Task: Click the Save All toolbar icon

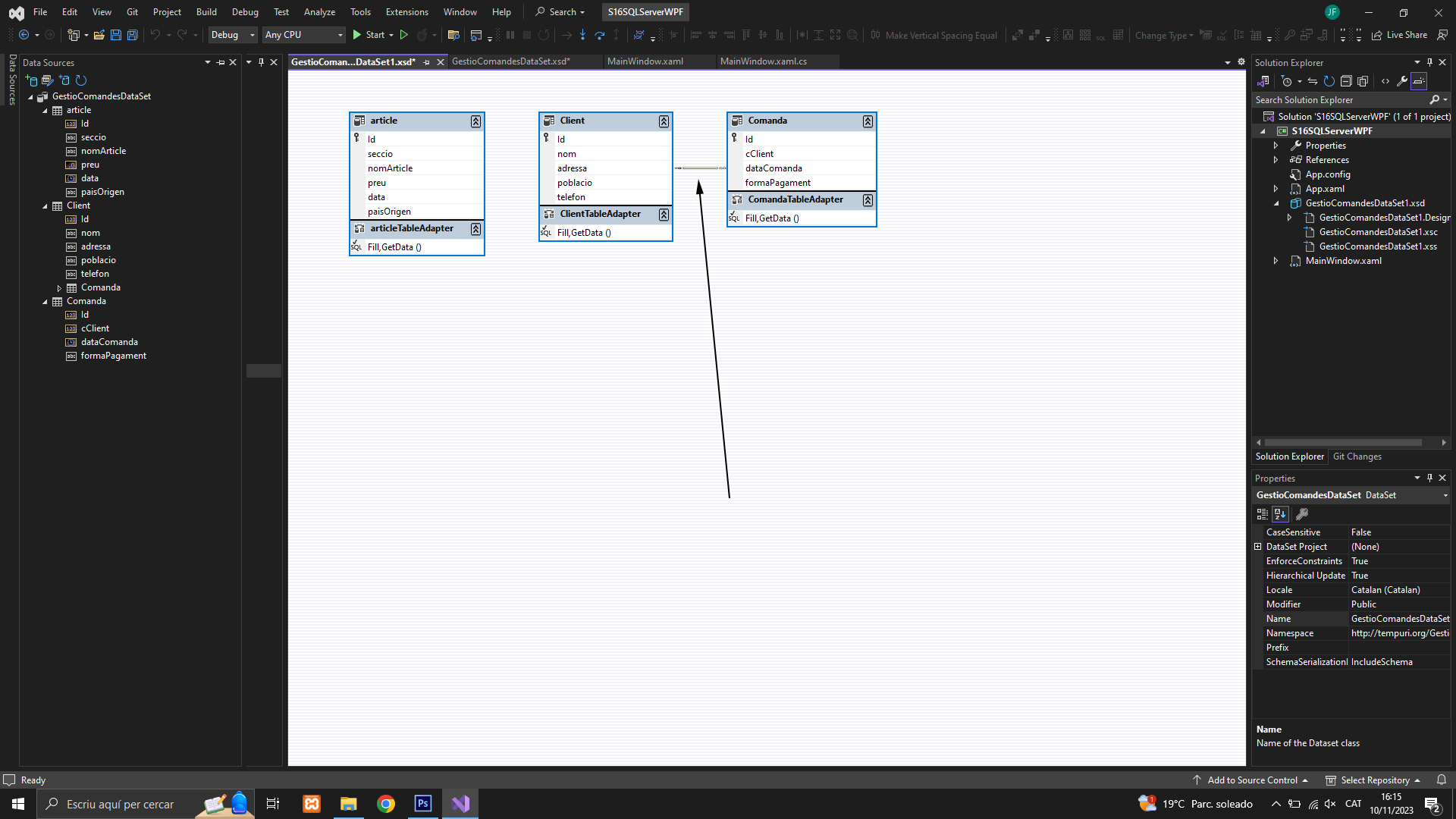Action: coord(132,35)
